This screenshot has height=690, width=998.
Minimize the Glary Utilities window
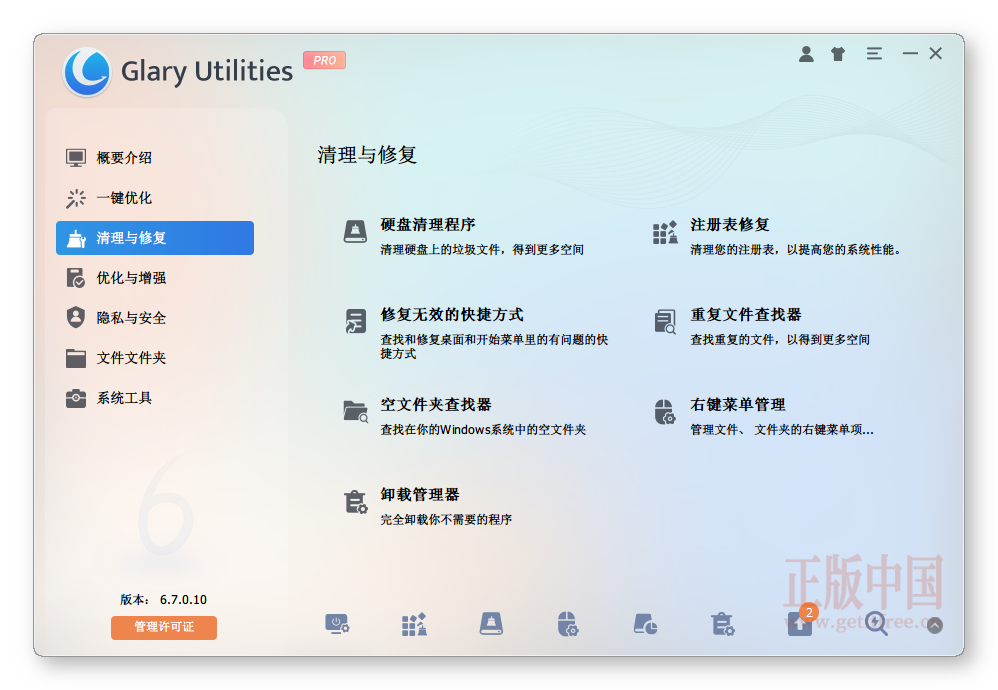(x=910, y=54)
